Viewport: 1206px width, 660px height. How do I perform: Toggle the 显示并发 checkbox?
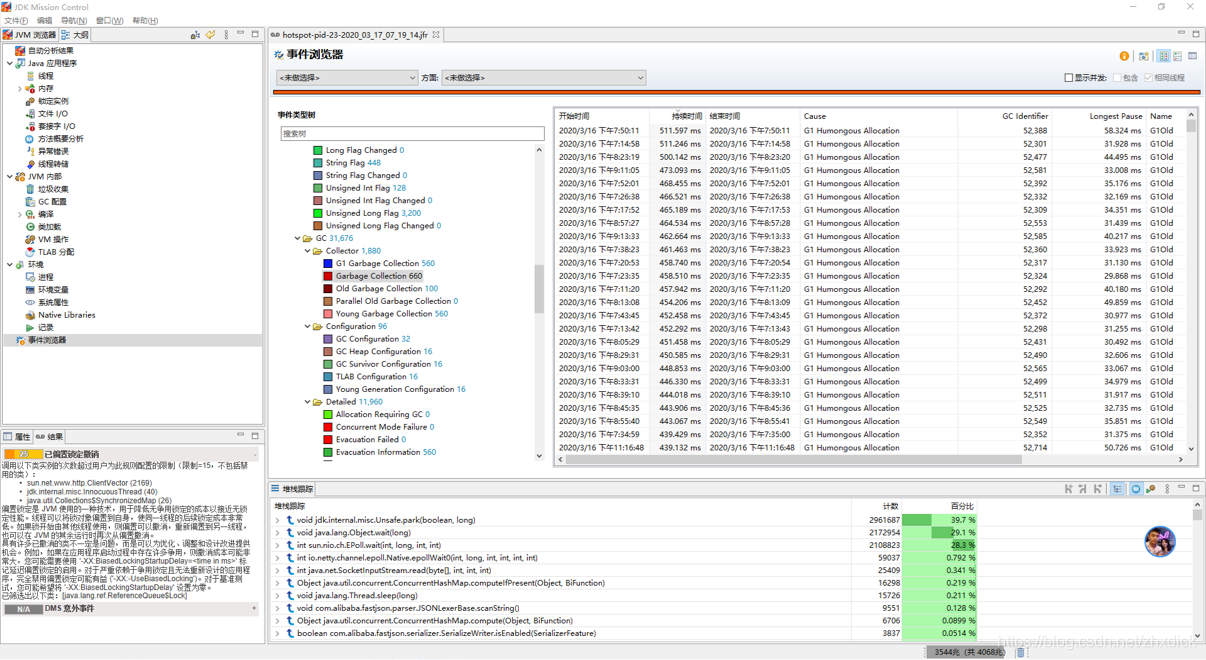[1069, 78]
